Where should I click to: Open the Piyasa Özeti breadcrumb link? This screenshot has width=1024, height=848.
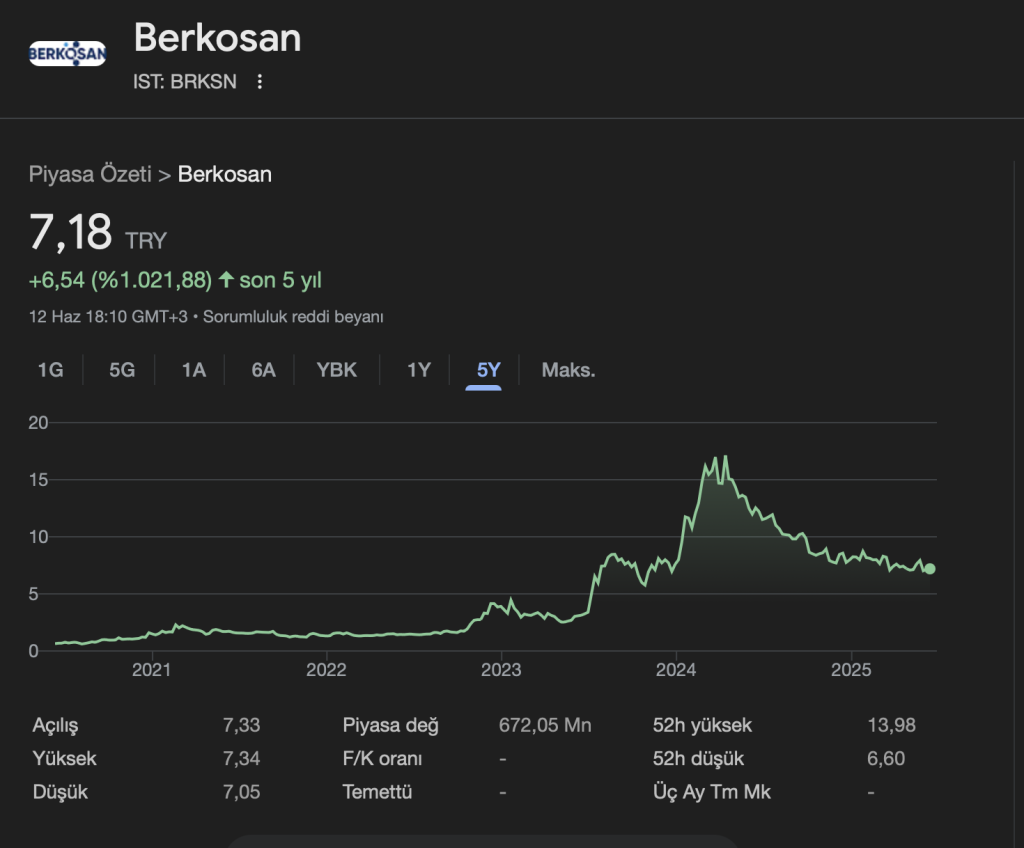pos(90,174)
